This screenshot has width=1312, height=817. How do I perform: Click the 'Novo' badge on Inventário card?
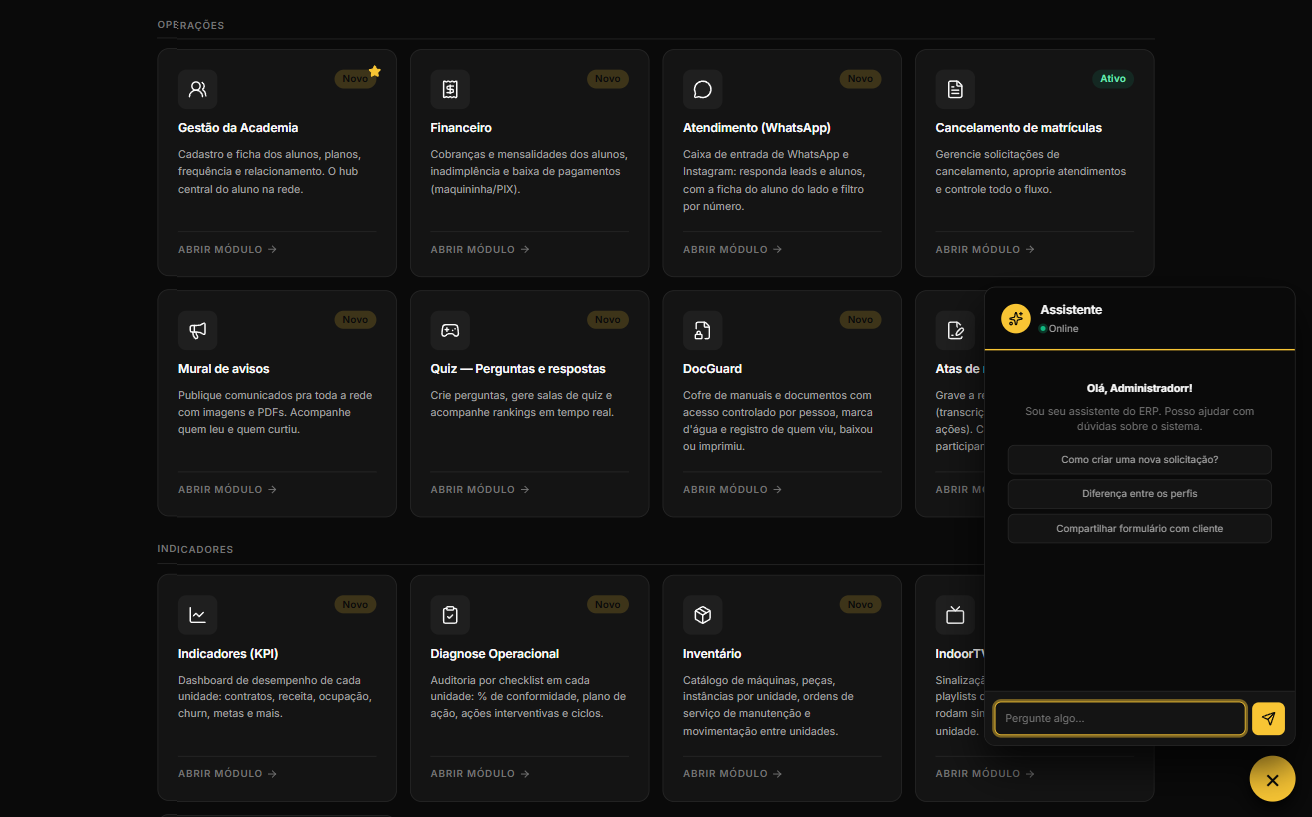pos(860,605)
